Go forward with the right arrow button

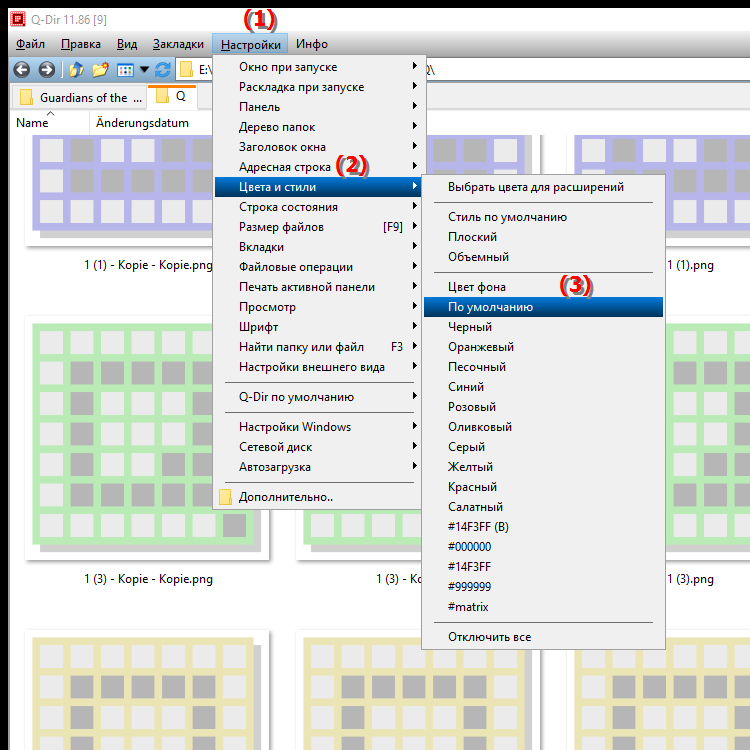(x=46, y=70)
